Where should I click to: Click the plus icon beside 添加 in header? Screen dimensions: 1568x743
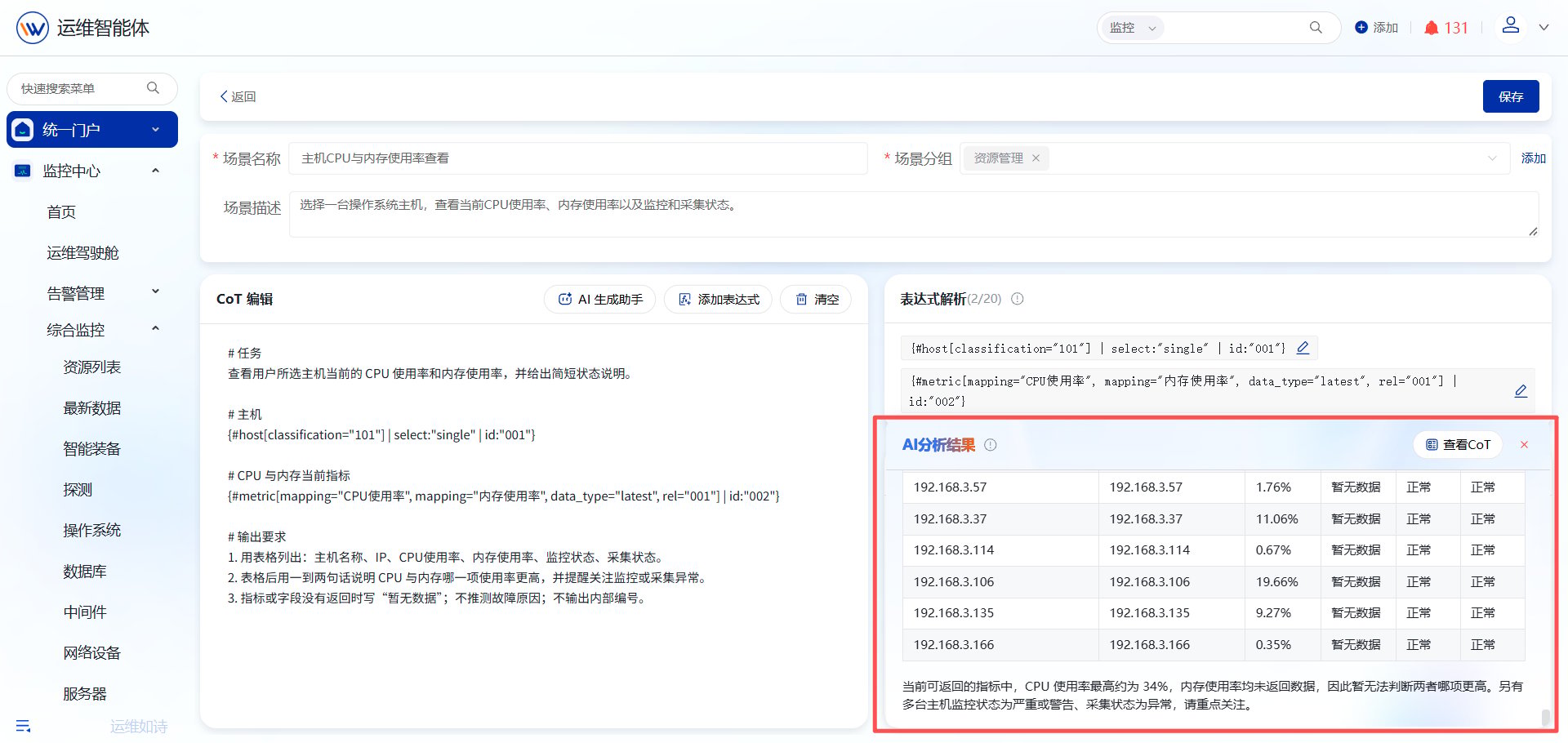pyautogui.click(x=1361, y=28)
